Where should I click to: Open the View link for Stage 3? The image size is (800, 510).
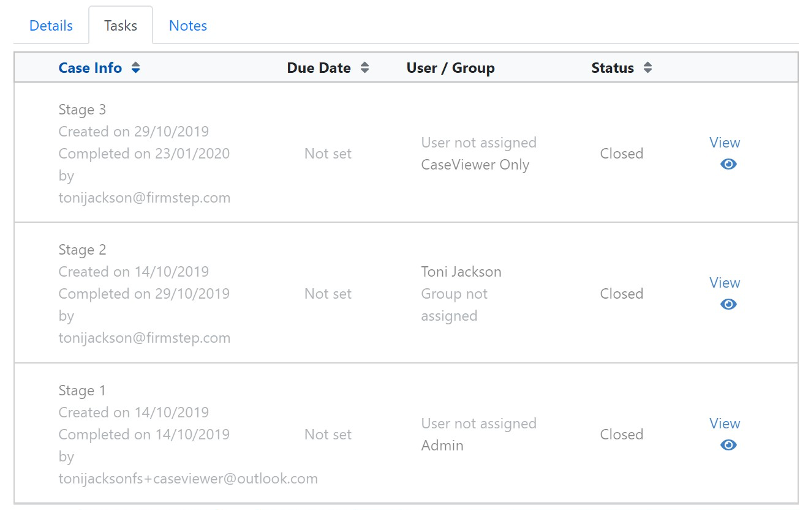point(724,143)
